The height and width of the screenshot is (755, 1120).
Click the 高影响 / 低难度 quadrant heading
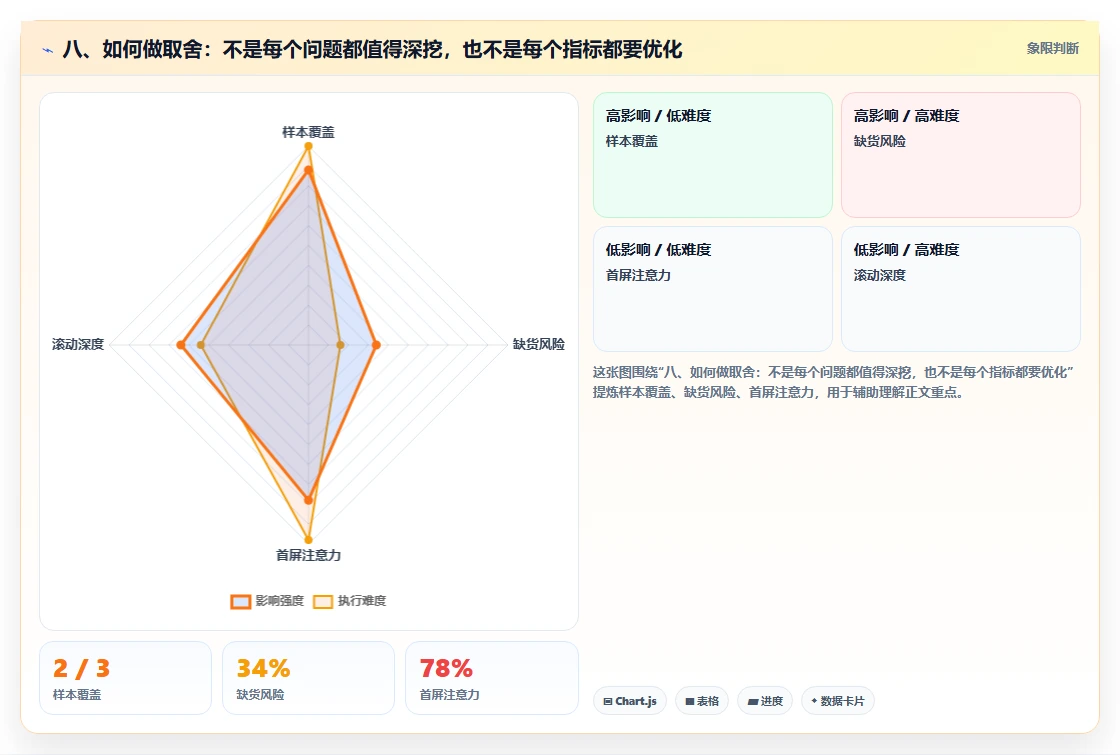point(659,116)
